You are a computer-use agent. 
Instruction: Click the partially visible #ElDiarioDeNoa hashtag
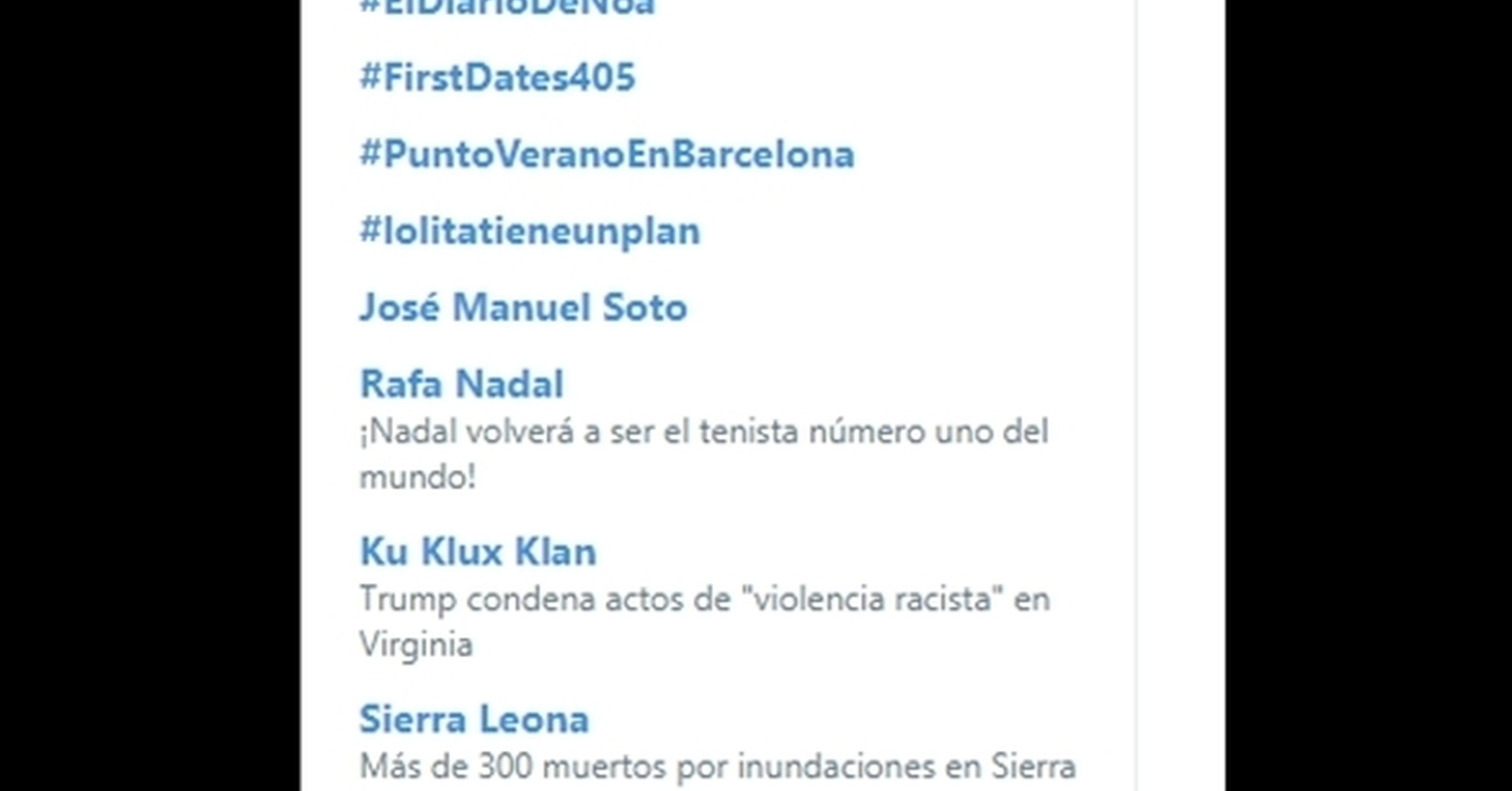coord(507,8)
